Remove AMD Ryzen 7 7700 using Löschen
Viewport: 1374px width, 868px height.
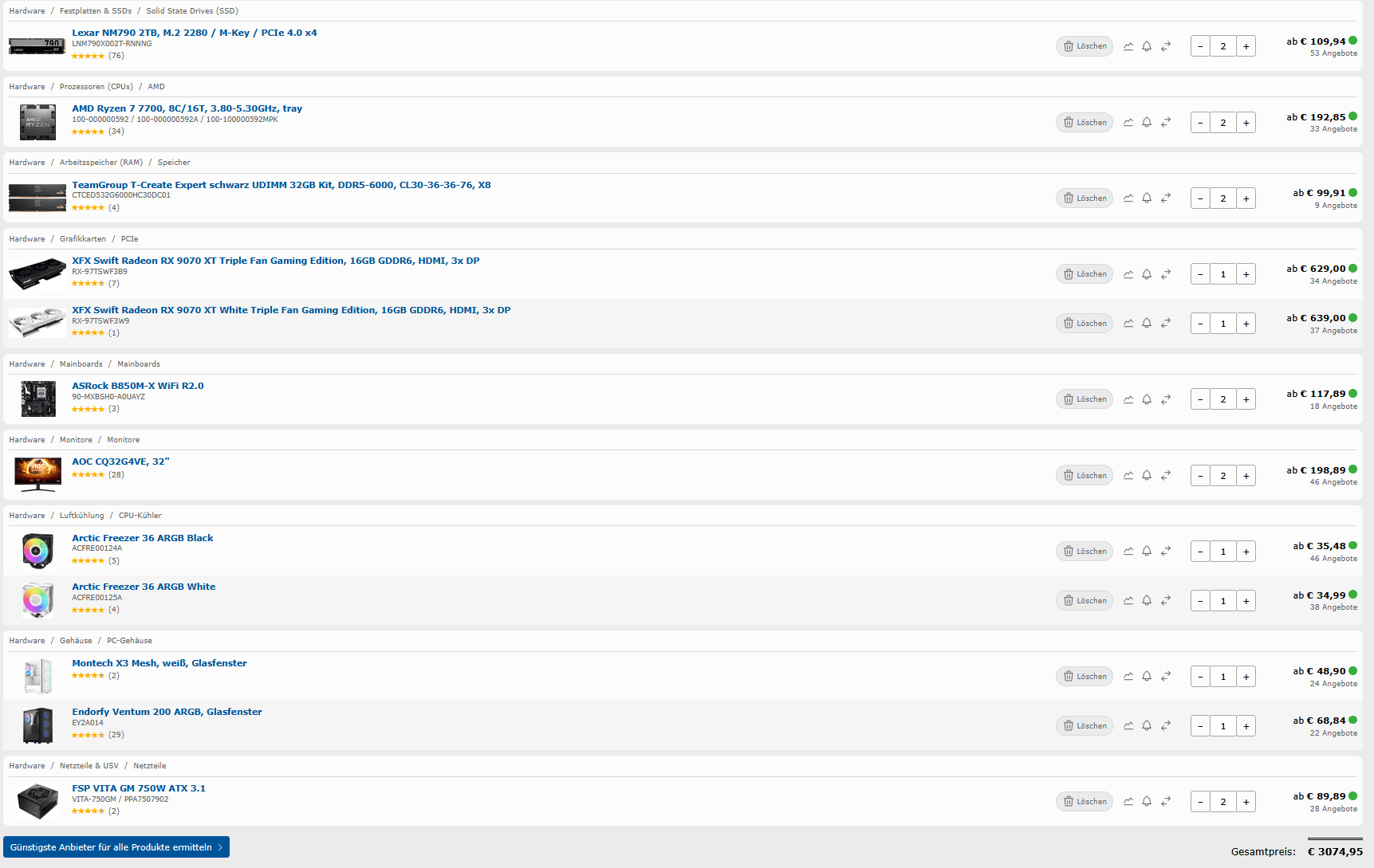click(1085, 123)
